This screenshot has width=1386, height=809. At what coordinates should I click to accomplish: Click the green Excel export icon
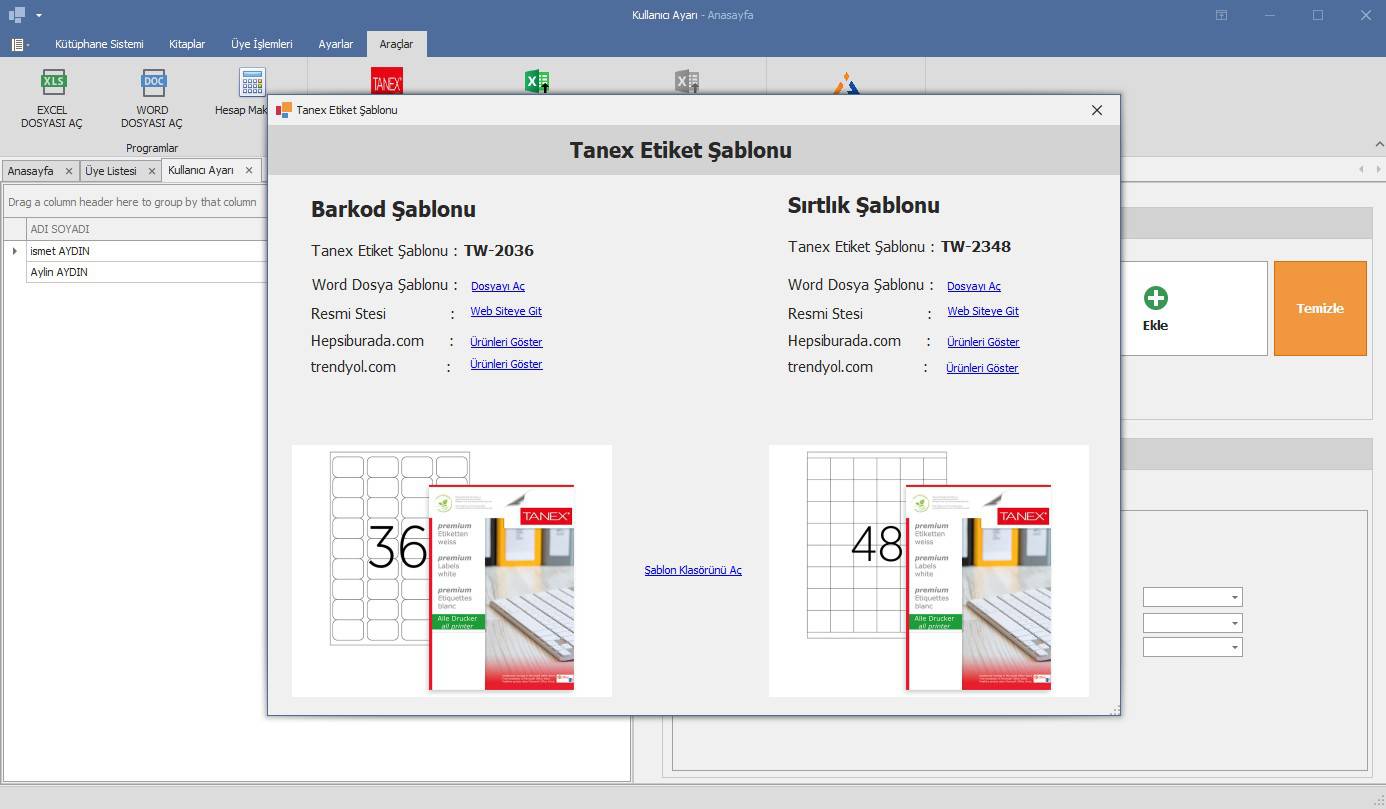[x=537, y=82]
